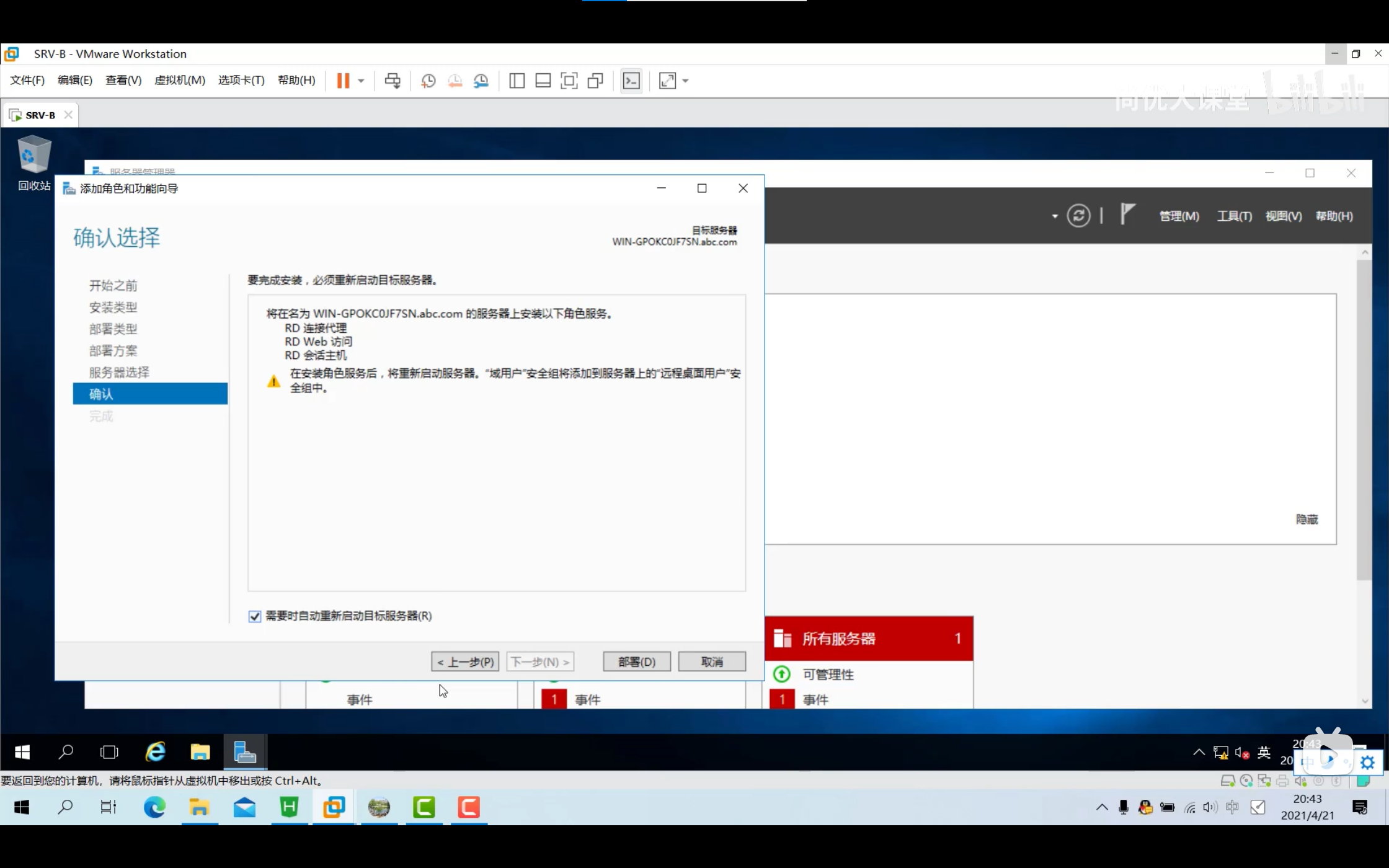The image size is (1389, 868).
Task: Expand stretch guest view dropdown arrow
Action: coord(685,81)
